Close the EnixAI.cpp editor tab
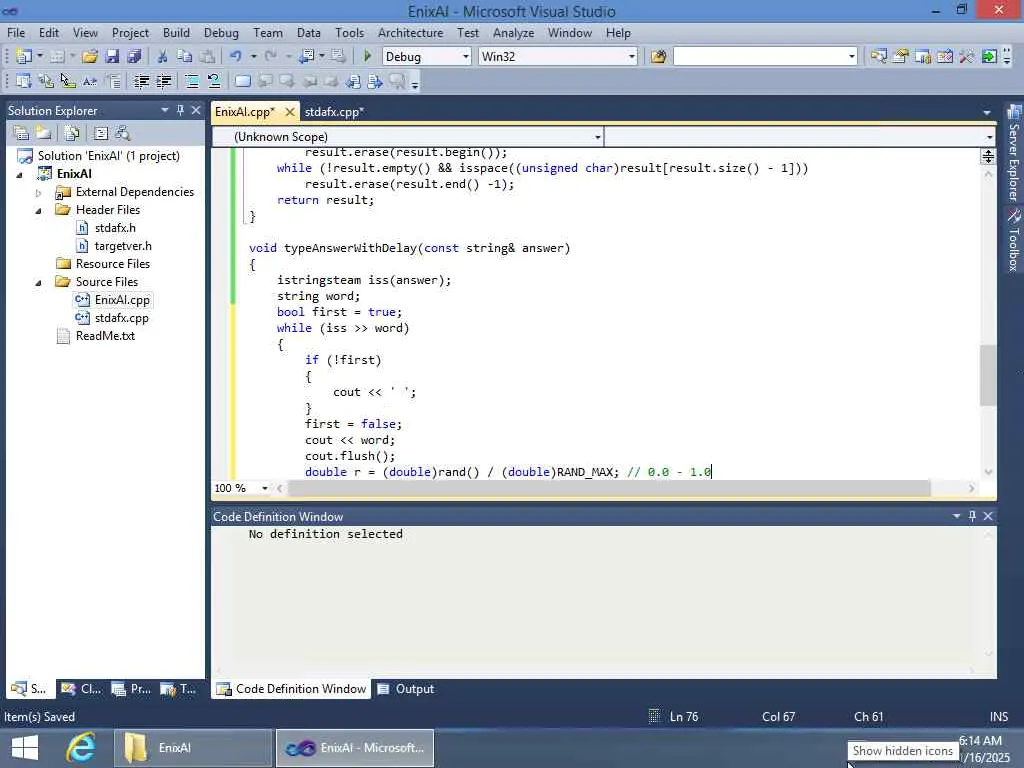Viewport: 1024px width, 768px height. coord(290,112)
